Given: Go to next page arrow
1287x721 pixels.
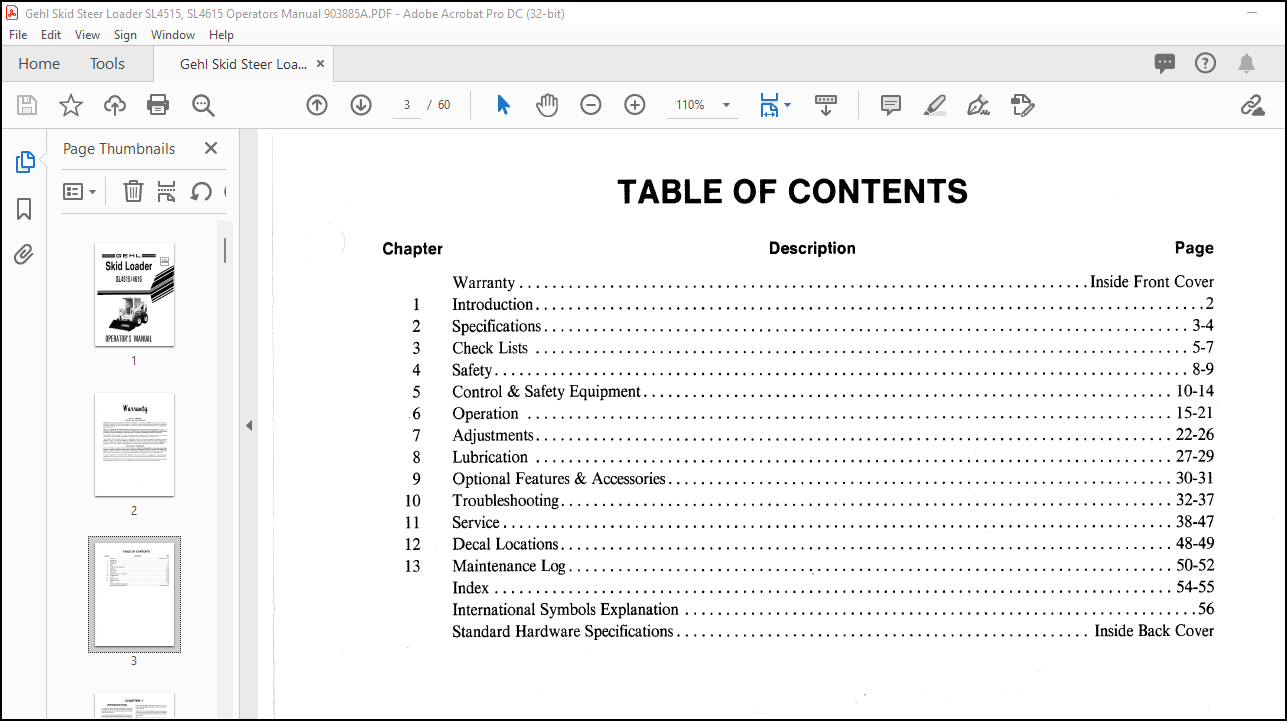Looking at the screenshot, I should point(361,105).
